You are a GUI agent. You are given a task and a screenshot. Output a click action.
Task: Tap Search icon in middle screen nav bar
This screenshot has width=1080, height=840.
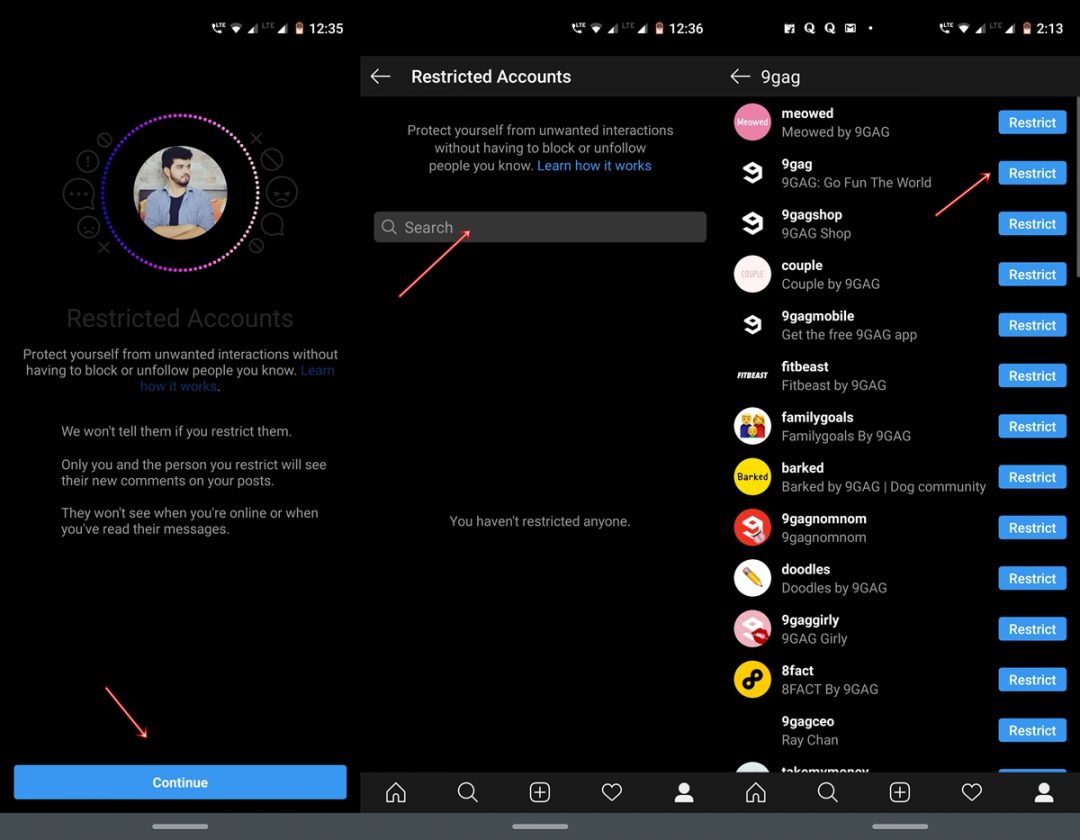468,792
